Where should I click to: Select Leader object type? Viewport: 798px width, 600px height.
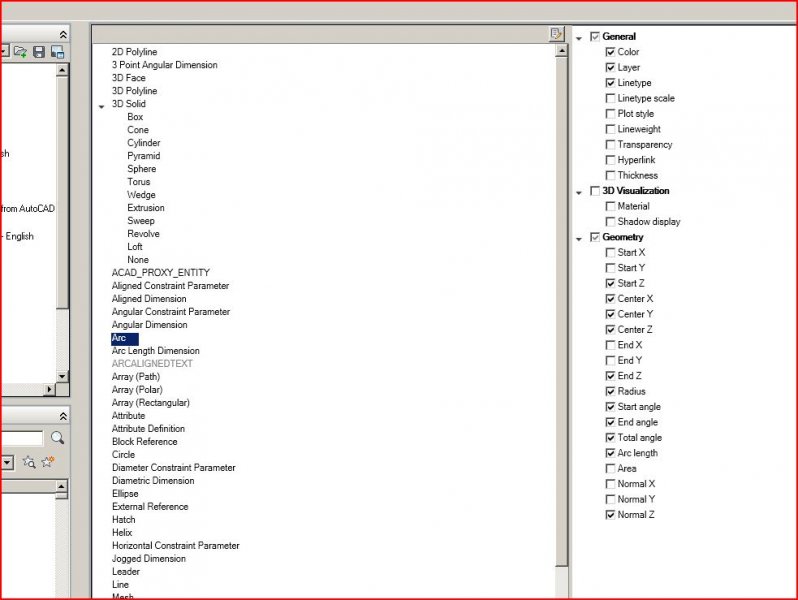pyautogui.click(x=126, y=572)
